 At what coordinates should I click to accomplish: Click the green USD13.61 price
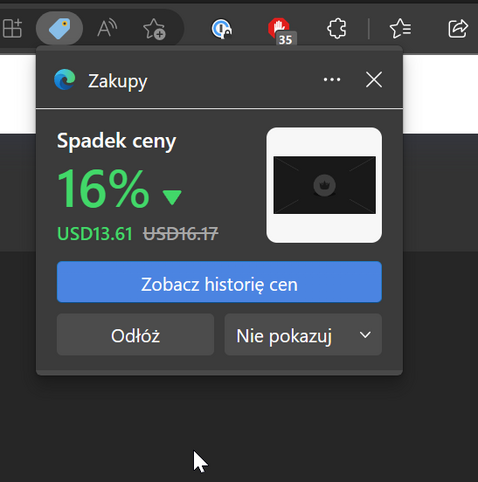[x=95, y=234]
